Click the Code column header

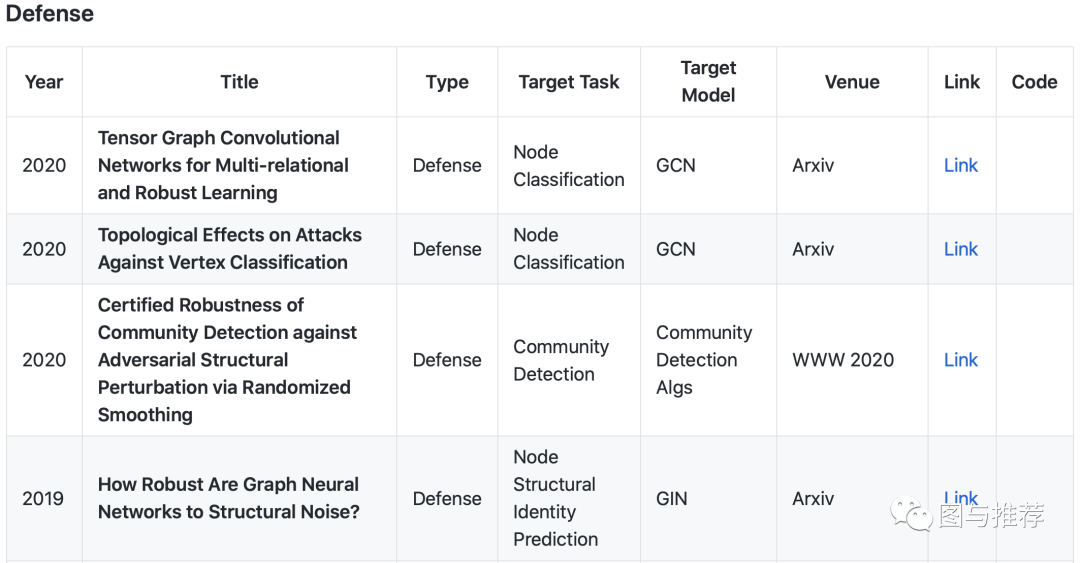tap(1034, 82)
